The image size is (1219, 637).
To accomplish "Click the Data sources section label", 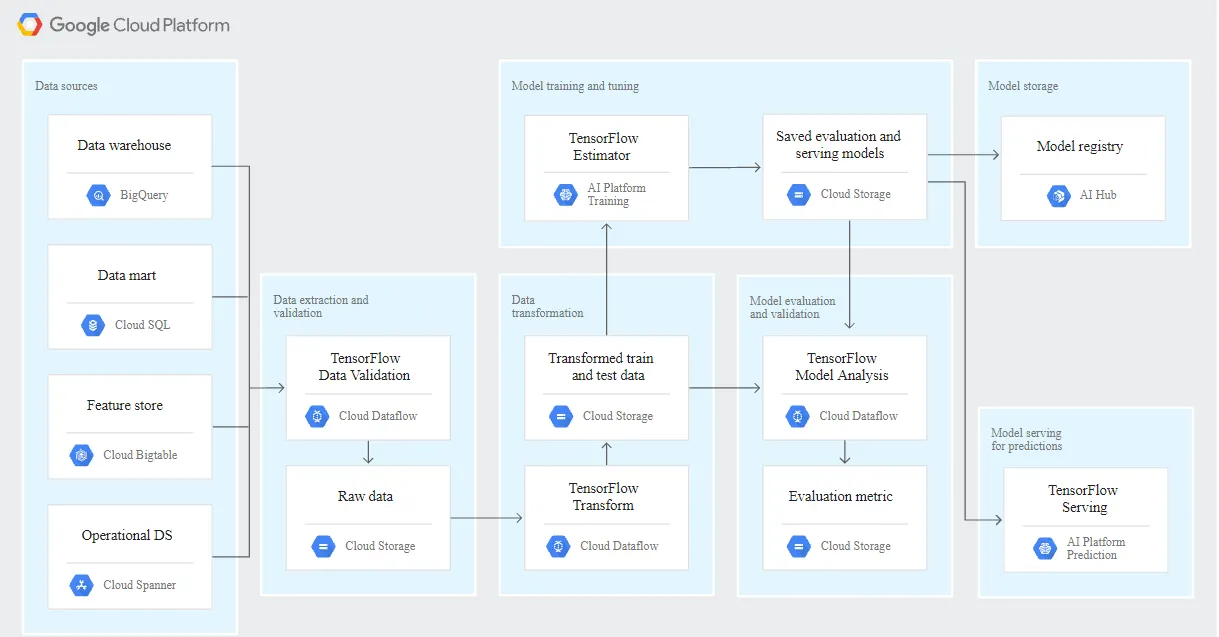I will tap(66, 86).
